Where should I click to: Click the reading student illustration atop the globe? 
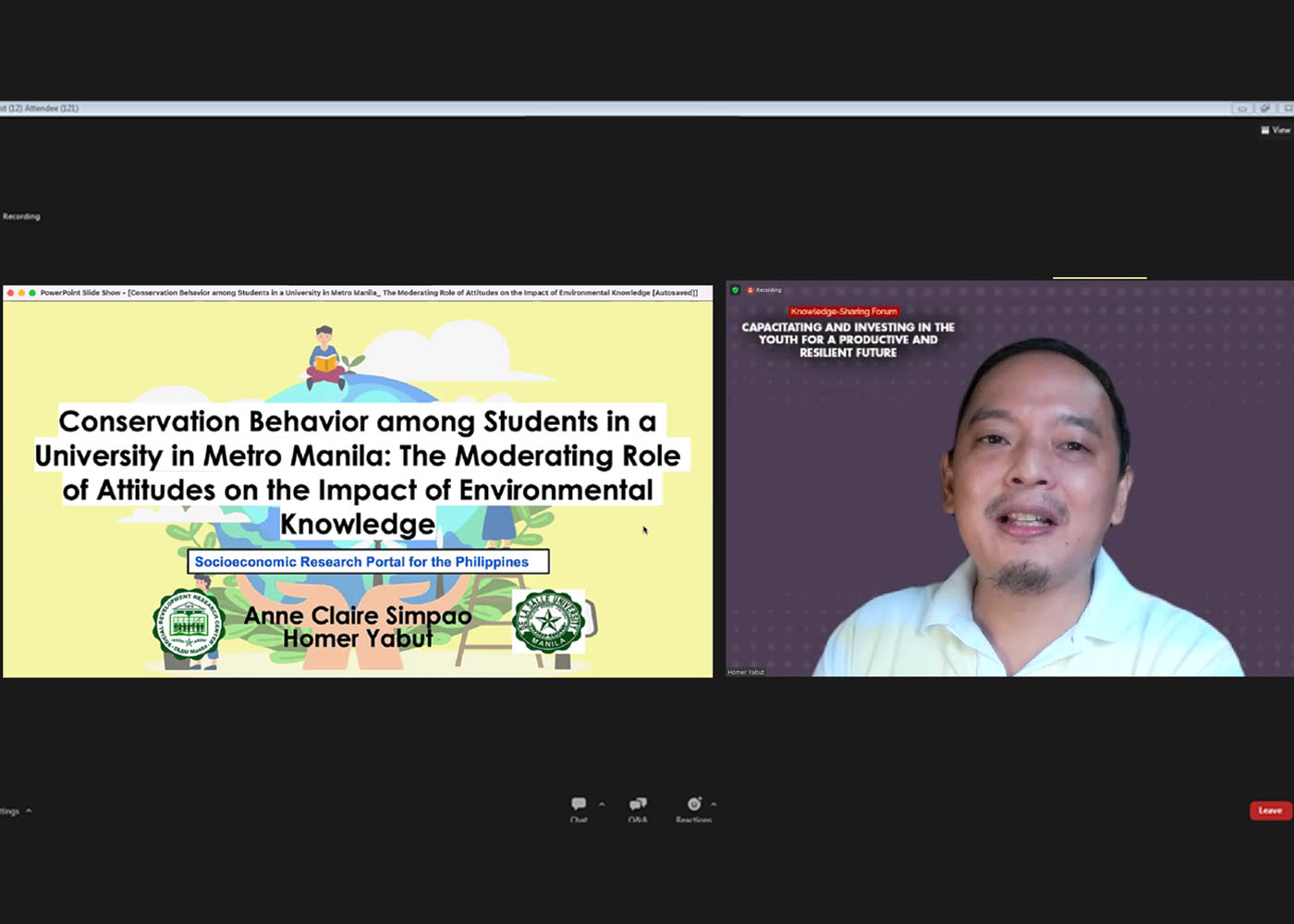(324, 357)
